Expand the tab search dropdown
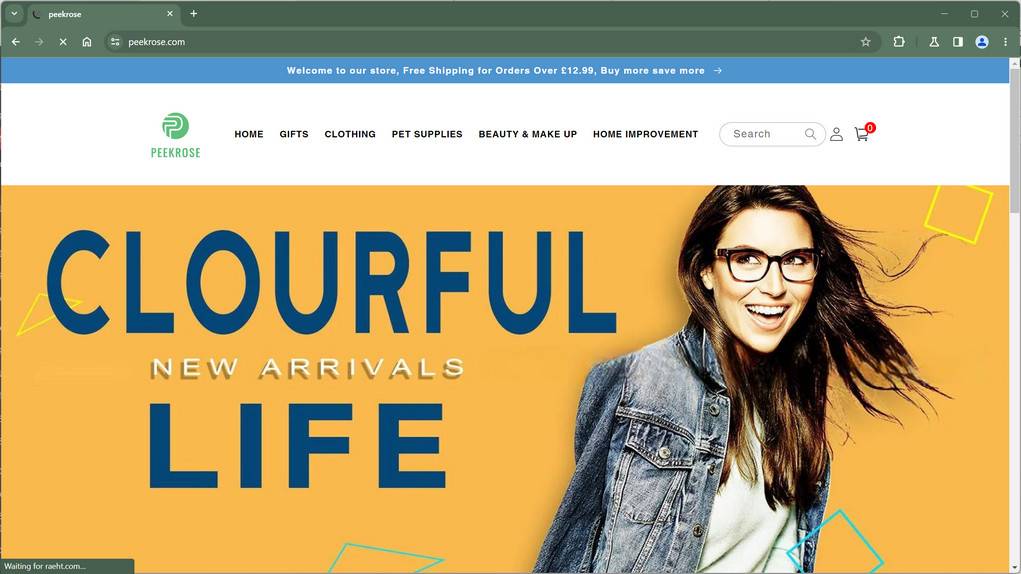Viewport: 1021px width, 574px height. pyautogui.click(x=14, y=14)
